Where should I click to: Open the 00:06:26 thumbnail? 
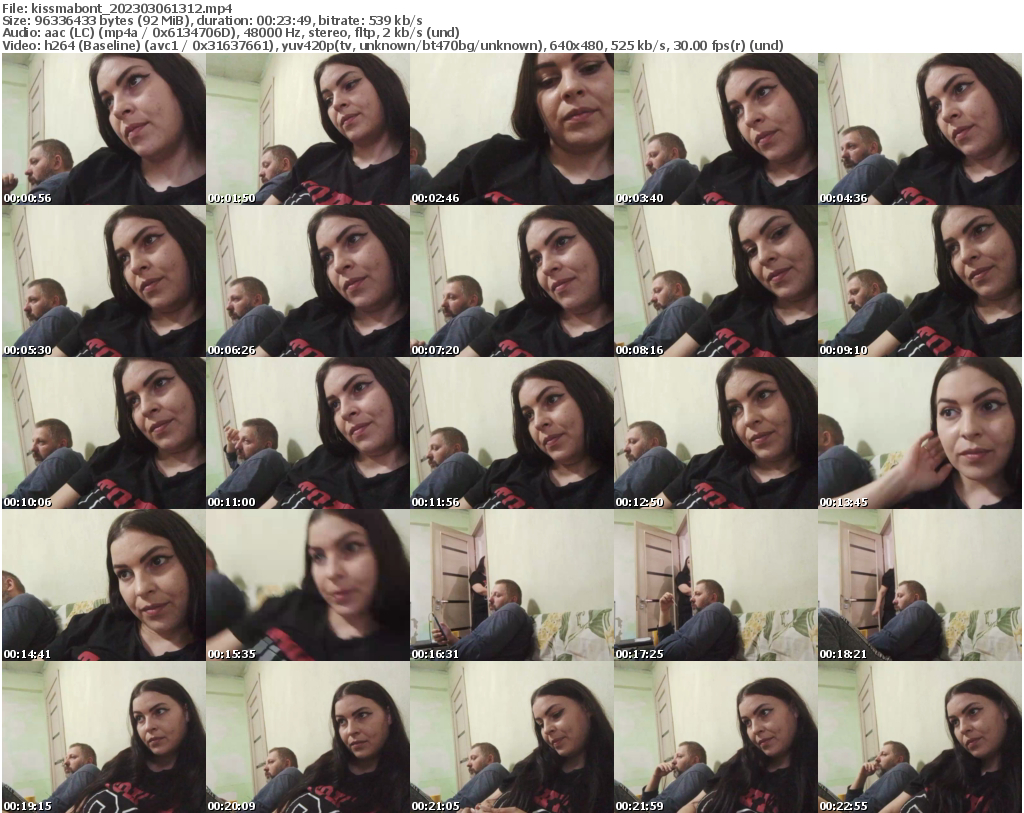coord(307,280)
